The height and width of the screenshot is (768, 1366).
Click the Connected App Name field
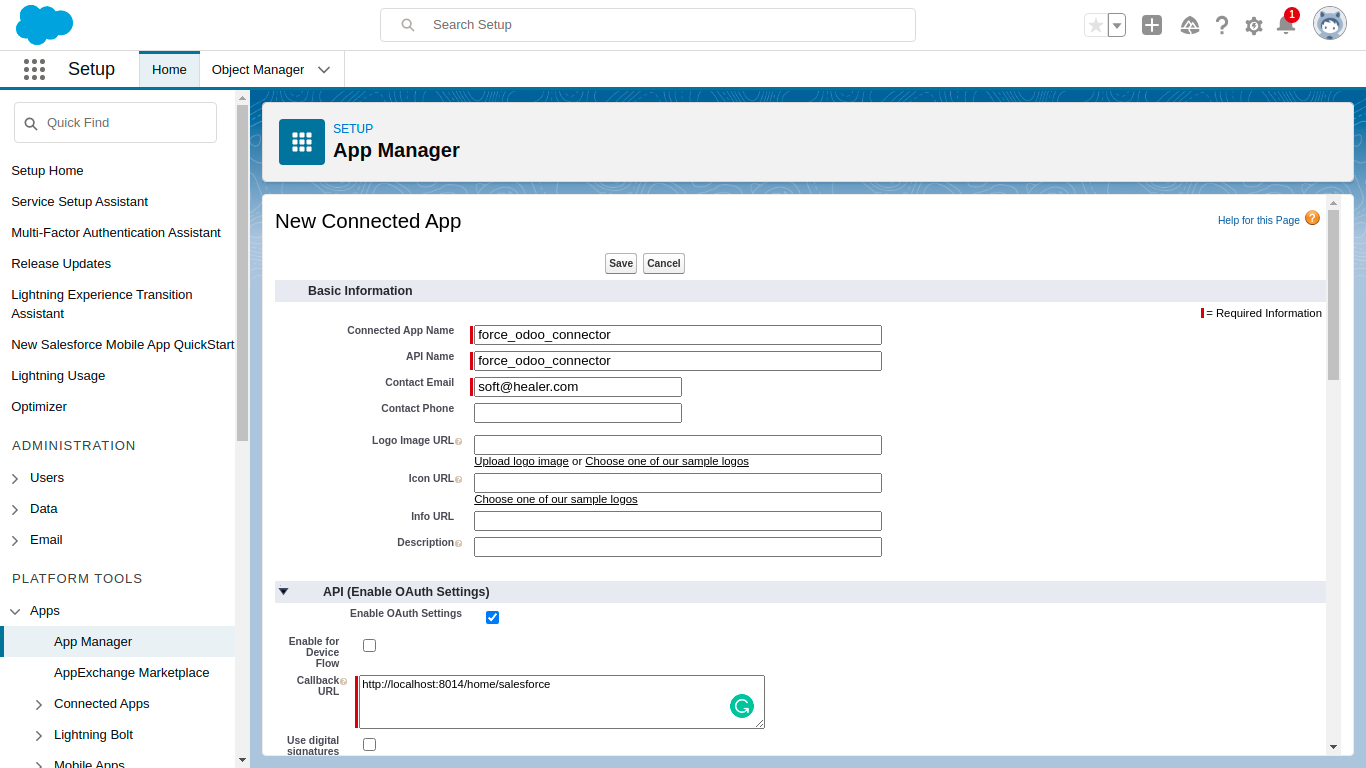pos(678,335)
